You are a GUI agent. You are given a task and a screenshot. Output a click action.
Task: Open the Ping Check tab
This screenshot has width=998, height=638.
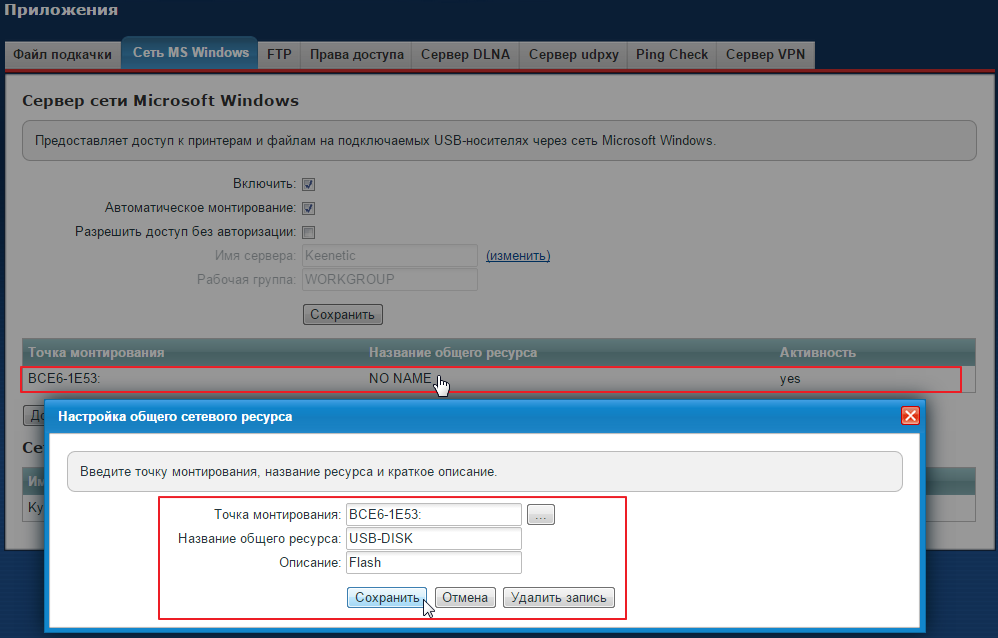click(672, 55)
